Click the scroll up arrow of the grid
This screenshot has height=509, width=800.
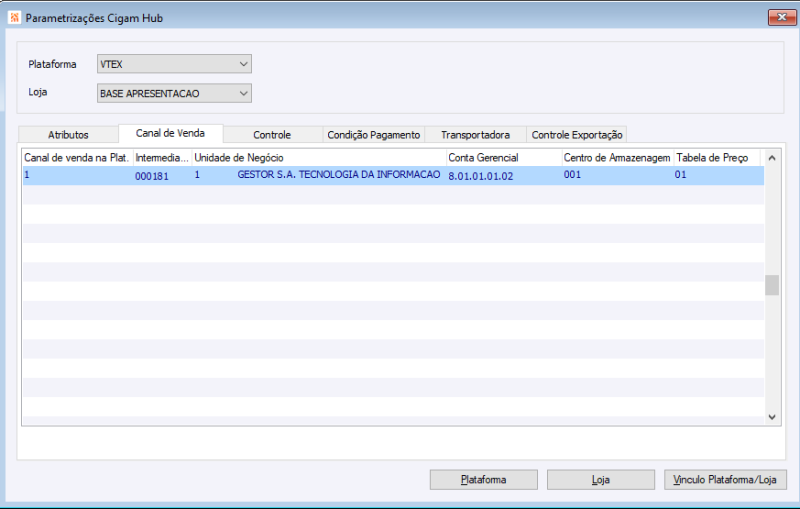pyautogui.click(x=772, y=158)
